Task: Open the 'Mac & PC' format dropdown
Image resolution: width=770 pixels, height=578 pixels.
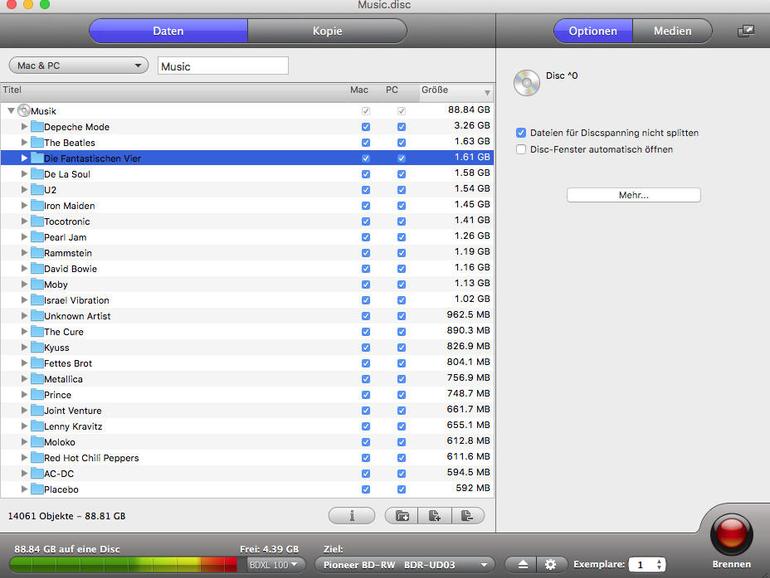Action: (79, 65)
